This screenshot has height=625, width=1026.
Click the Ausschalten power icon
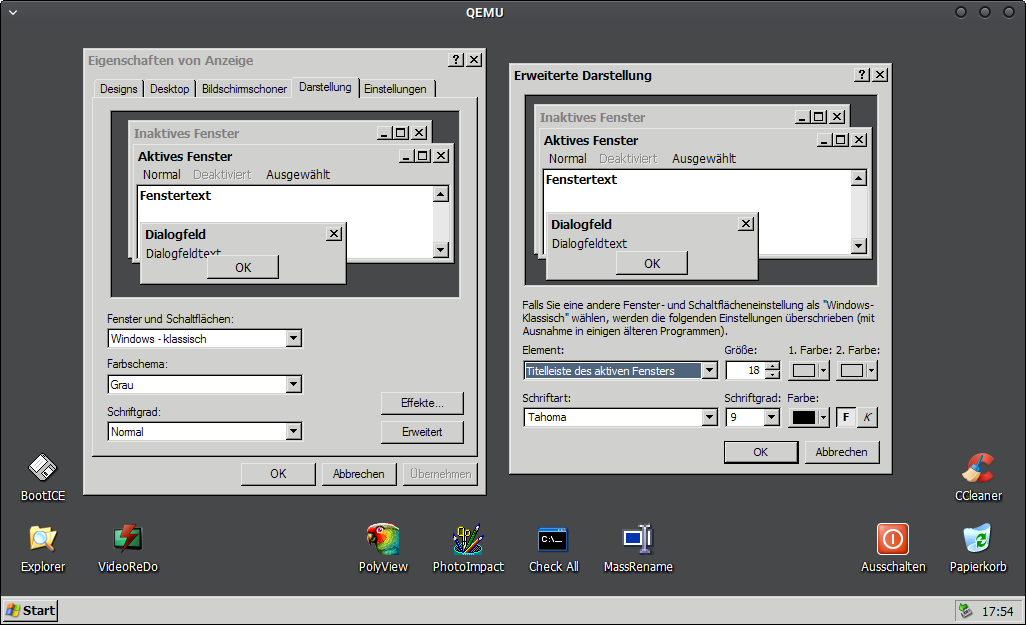point(893,548)
